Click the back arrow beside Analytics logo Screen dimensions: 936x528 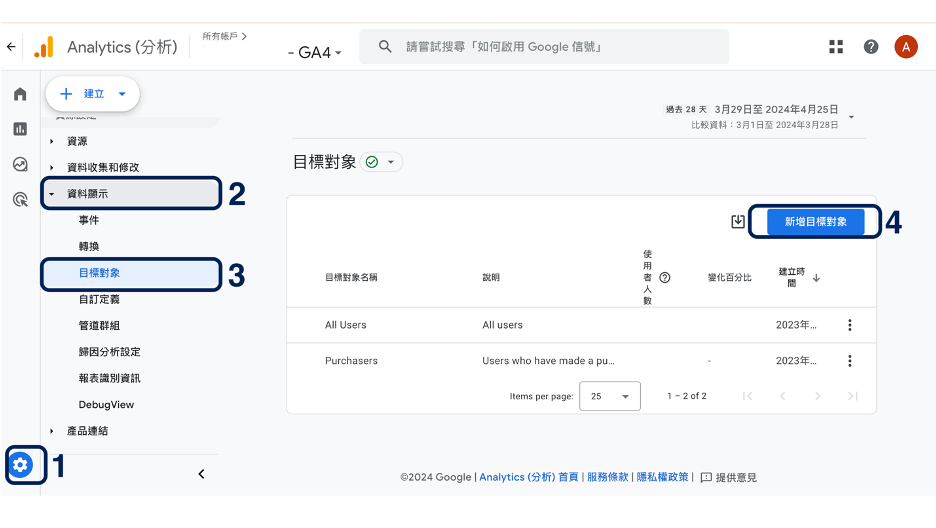11,47
